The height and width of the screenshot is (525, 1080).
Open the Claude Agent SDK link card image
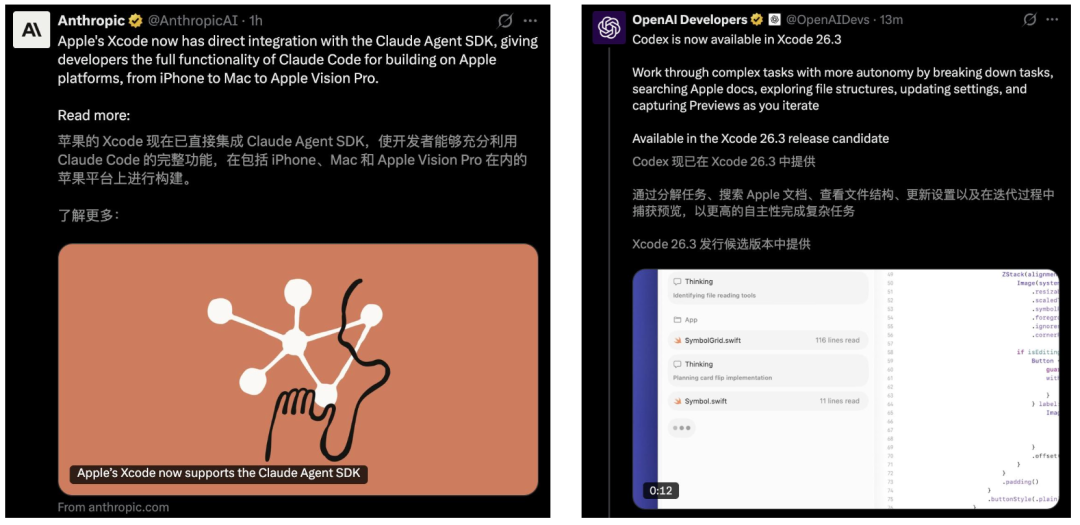298,368
